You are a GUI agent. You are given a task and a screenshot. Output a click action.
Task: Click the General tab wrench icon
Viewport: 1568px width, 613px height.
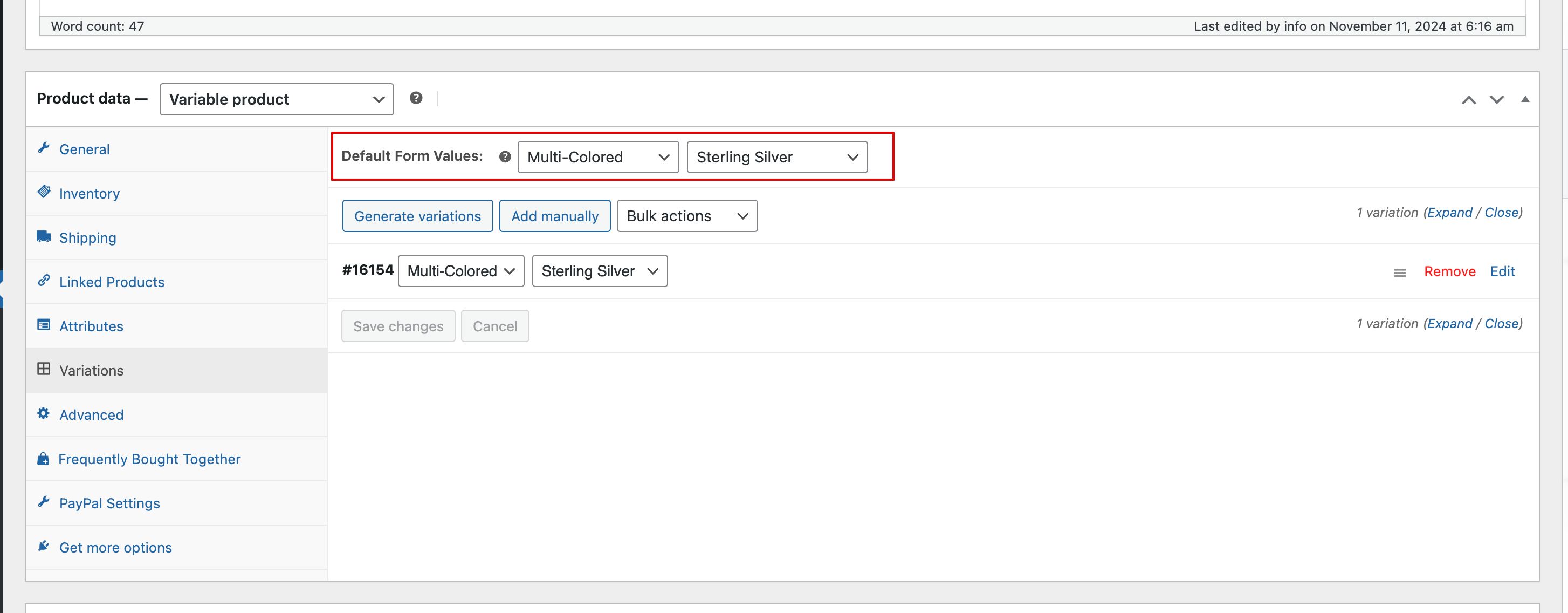[43, 148]
